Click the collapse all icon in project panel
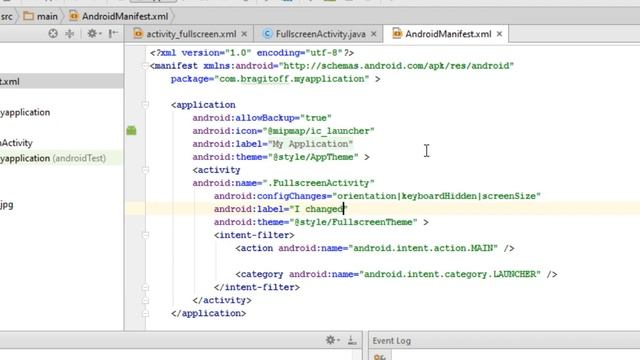 [x=70, y=33]
